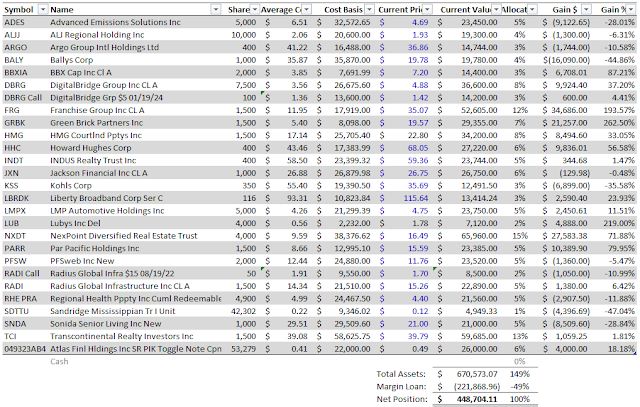Select the ALJ Regional Holding Inc cell
The height and width of the screenshot is (407, 640).
97,35
